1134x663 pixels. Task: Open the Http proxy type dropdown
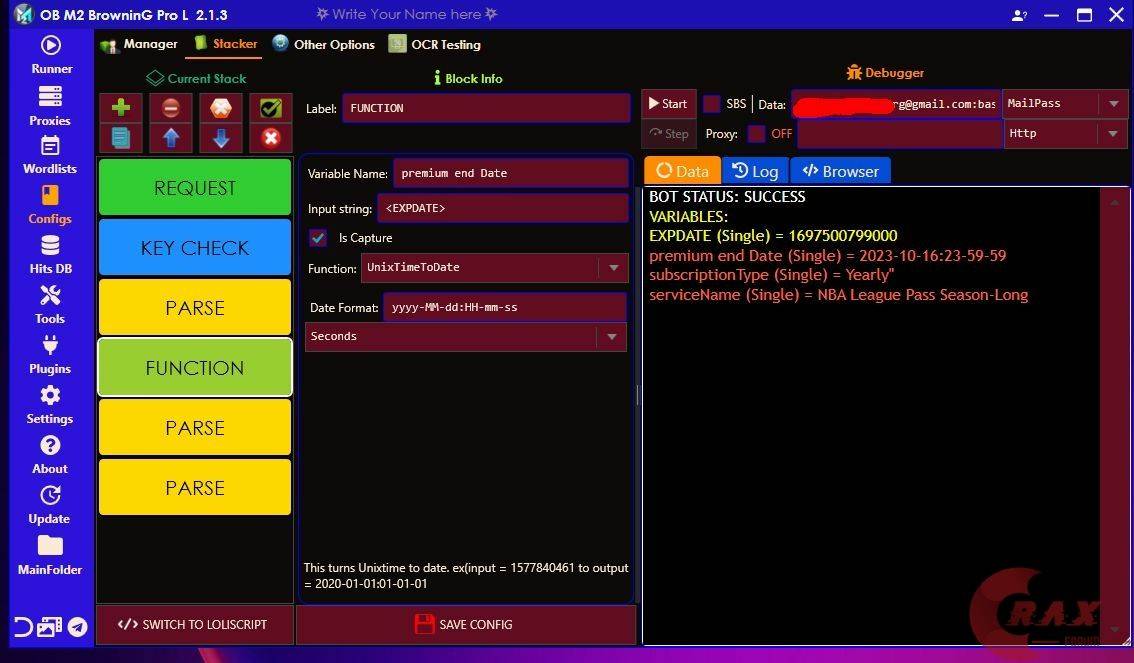point(1065,133)
